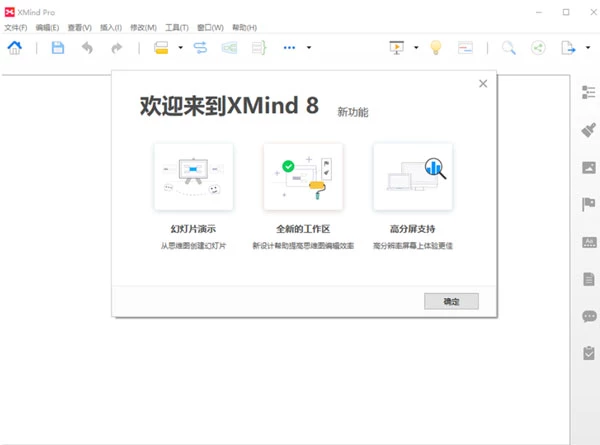The image size is (600, 445).
Task: Open the 查看(V) menu
Action: point(80,28)
